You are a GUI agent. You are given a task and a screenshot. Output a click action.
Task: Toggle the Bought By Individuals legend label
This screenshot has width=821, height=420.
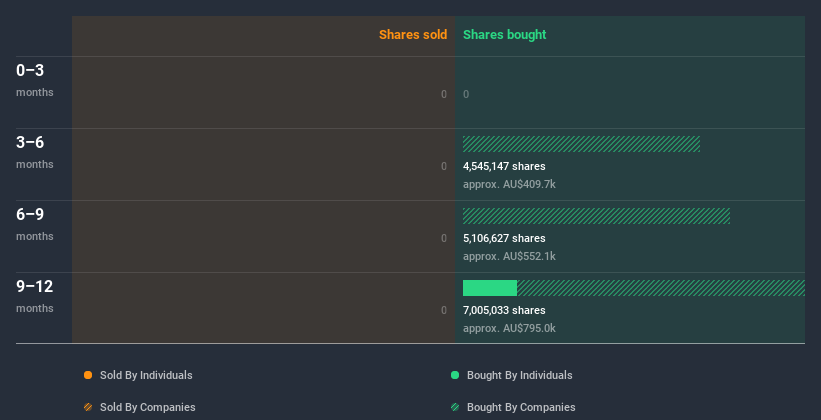pos(519,375)
